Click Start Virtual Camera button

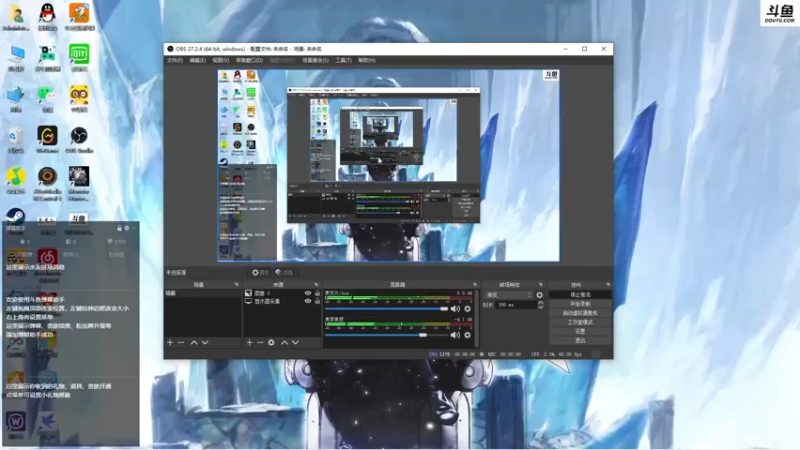(x=580, y=313)
